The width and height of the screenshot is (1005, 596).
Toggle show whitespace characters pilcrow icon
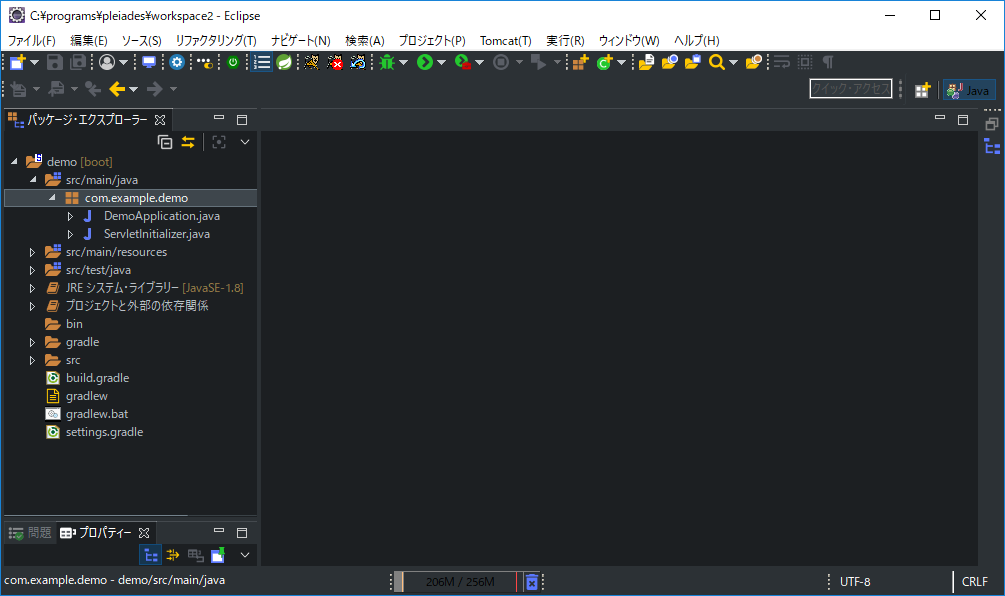(x=828, y=62)
